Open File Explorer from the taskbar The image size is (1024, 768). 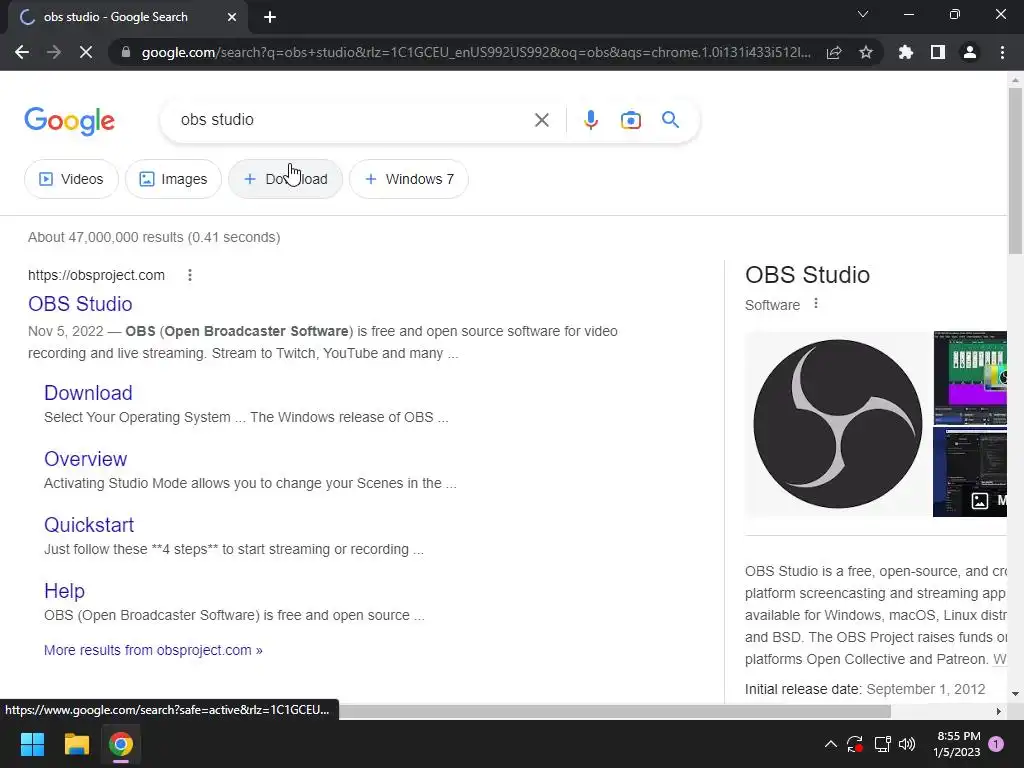tap(76, 744)
